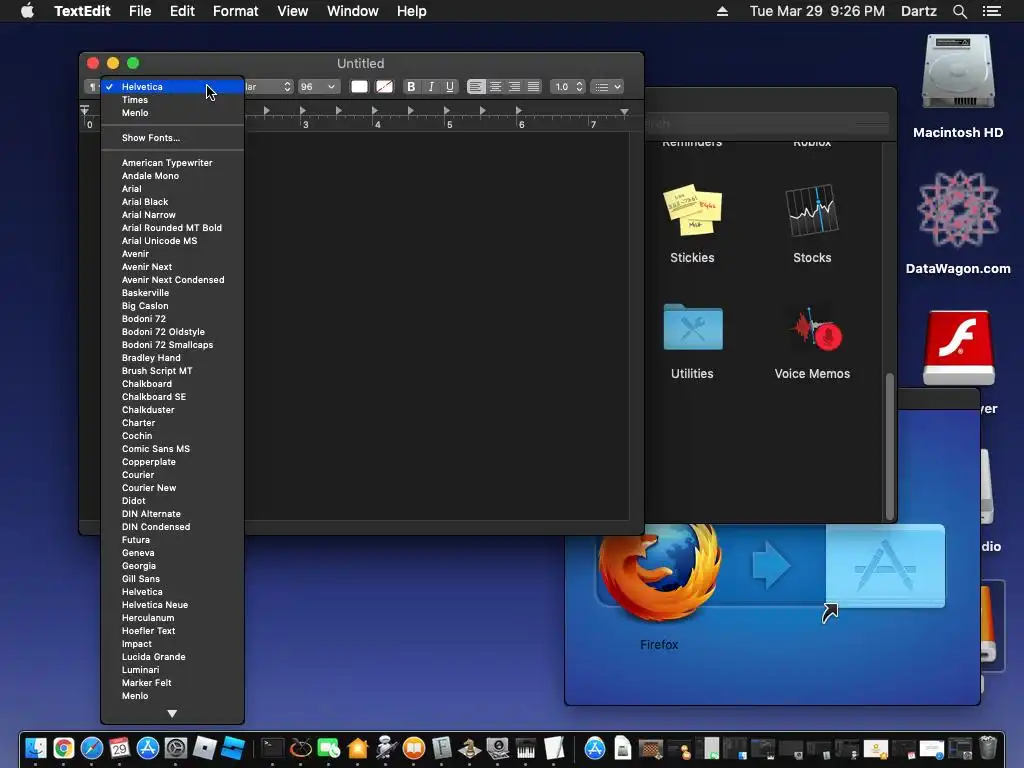Toggle bold formatting in TextEdit toolbar
The height and width of the screenshot is (768, 1024).
pyautogui.click(x=411, y=86)
